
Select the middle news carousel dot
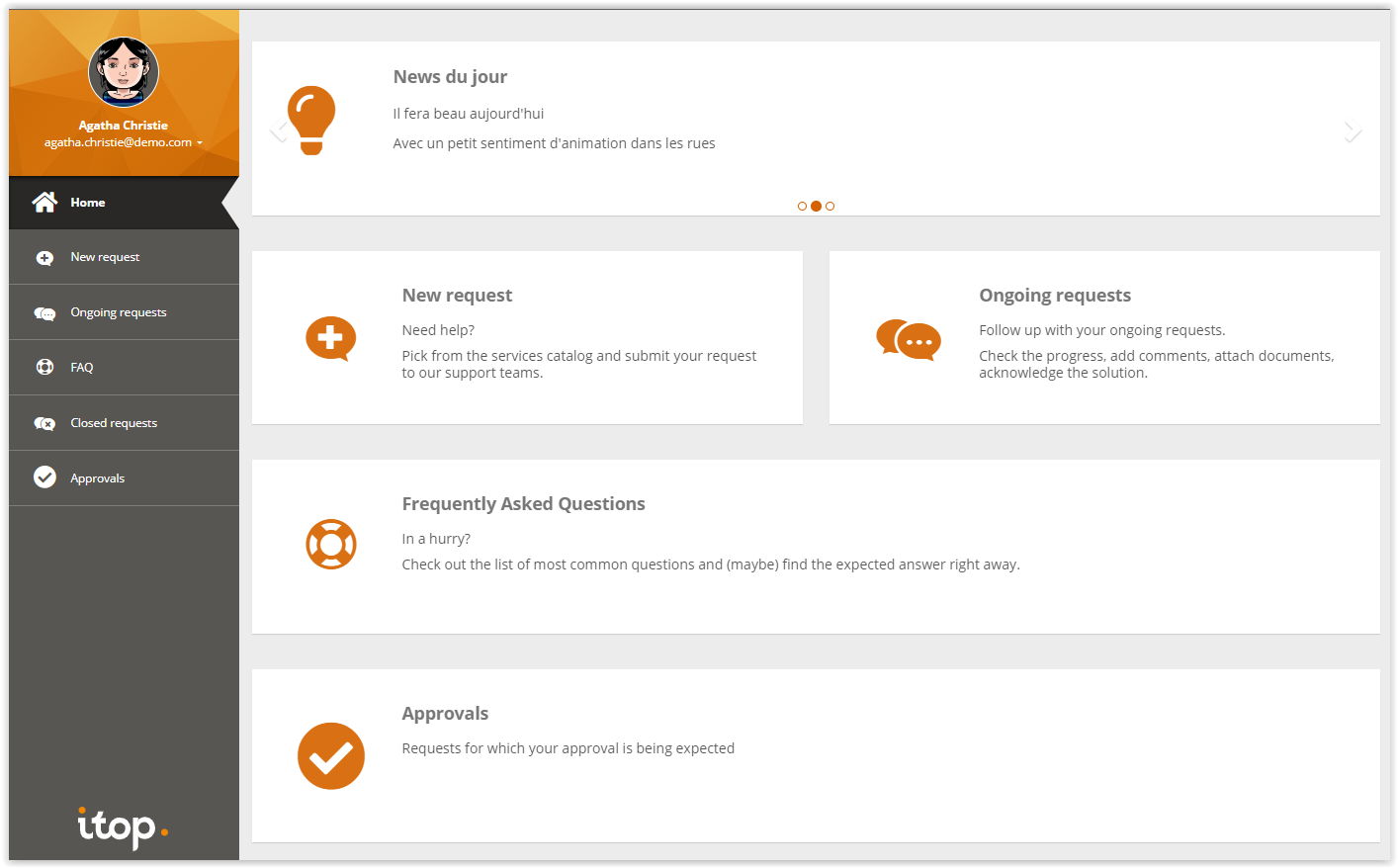[x=816, y=207]
